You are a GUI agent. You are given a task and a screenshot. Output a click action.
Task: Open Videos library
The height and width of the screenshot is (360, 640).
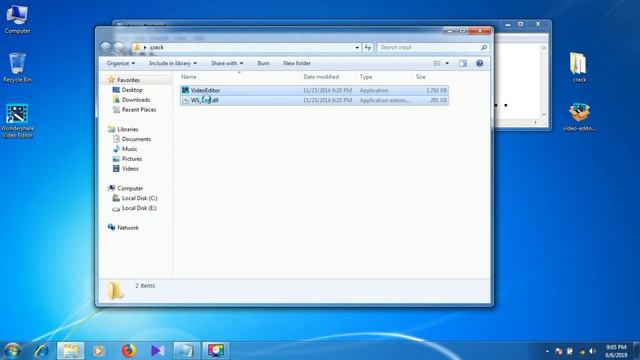(x=130, y=168)
